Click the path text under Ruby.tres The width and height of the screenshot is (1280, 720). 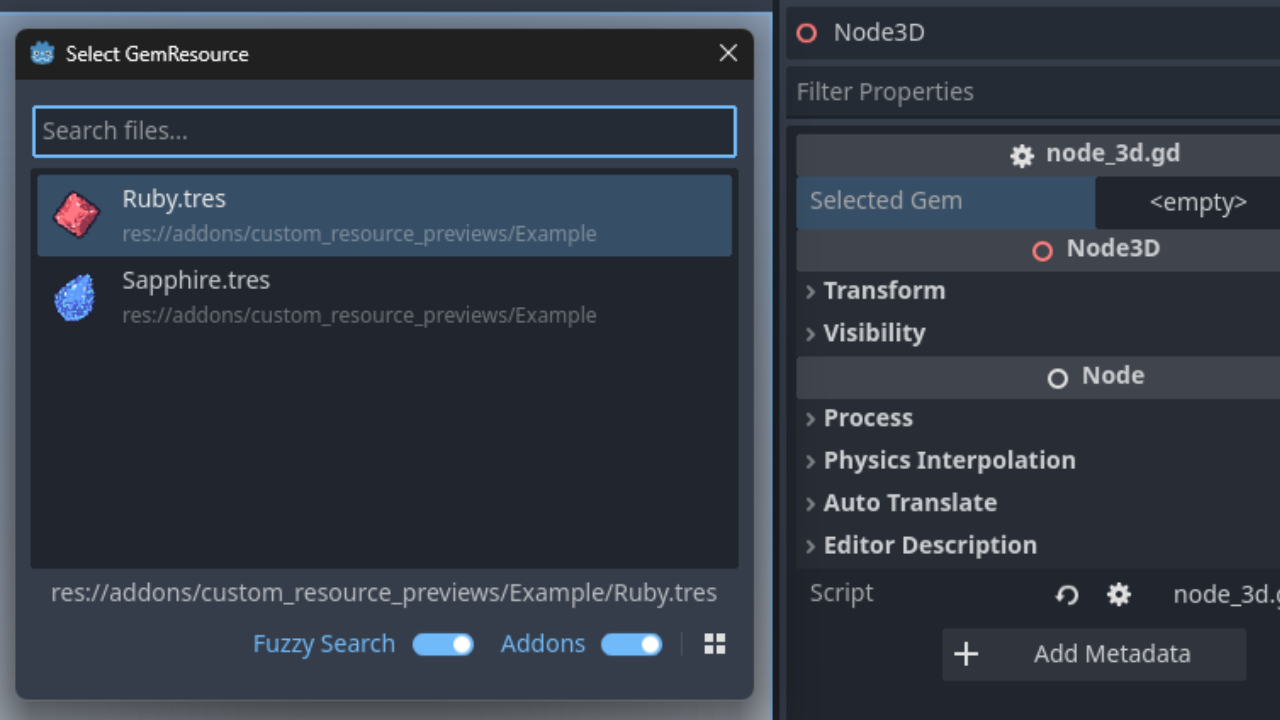pyautogui.click(x=359, y=234)
